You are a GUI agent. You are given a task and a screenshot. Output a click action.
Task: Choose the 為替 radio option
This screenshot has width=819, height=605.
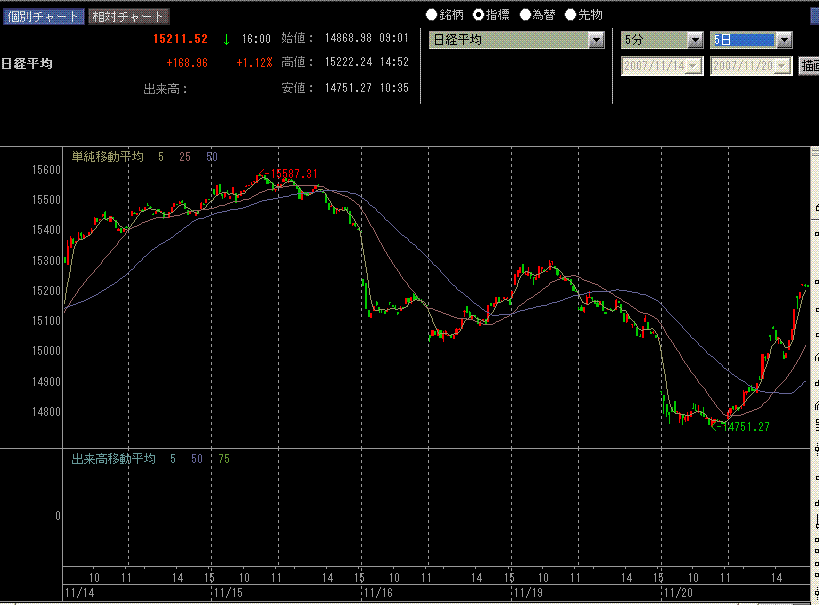pos(525,15)
